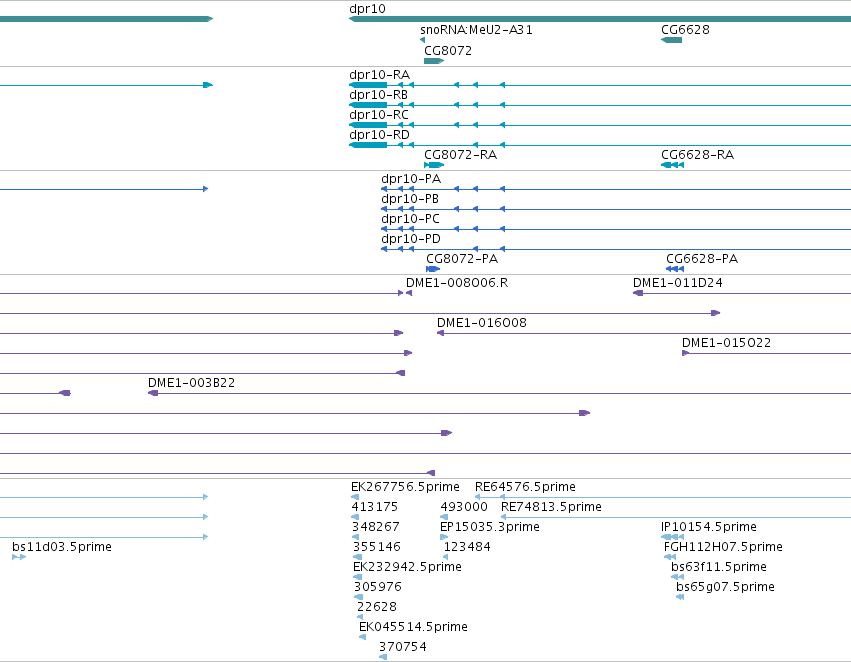Select the CG8072-PA protein label
This screenshot has width=851, height=662.
point(462,259)
